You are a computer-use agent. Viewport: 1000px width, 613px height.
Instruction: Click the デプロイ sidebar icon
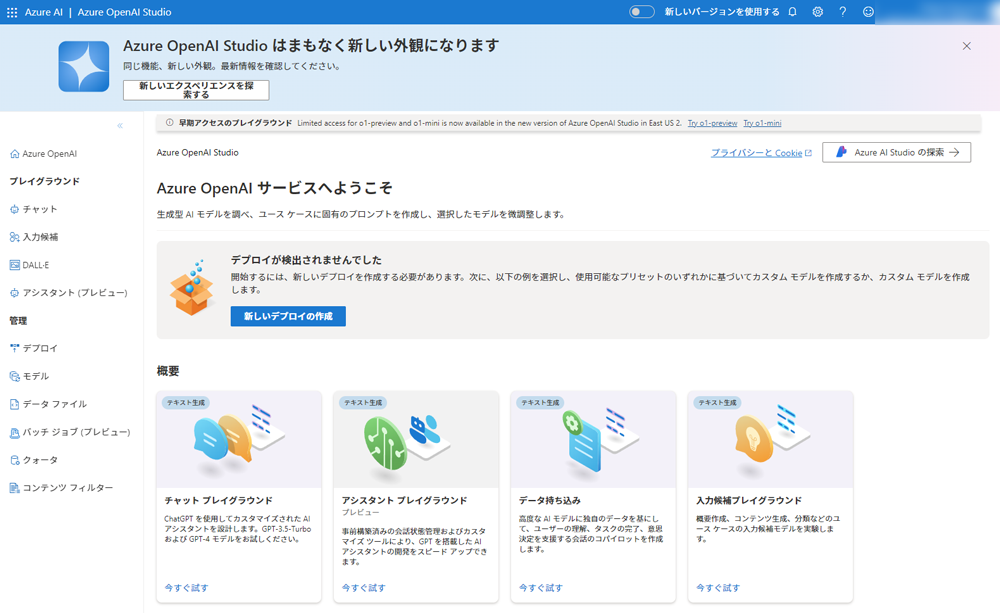tap(14, 348)
